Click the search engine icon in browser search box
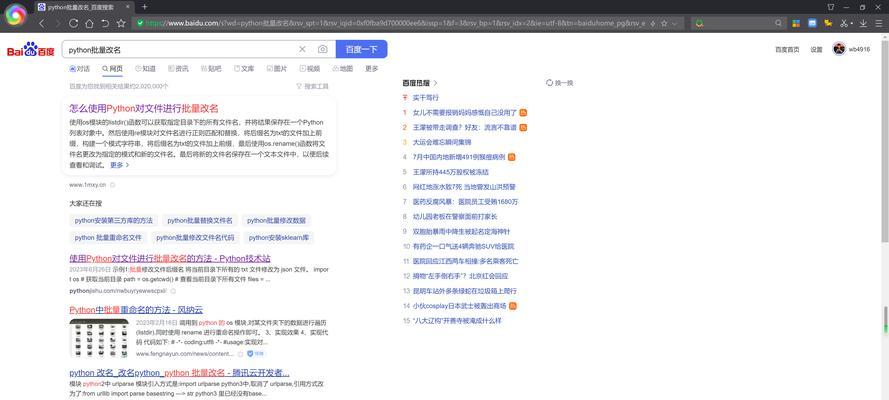Image resolution: width=889 pixels, height=400 pixels. [700, 23]
